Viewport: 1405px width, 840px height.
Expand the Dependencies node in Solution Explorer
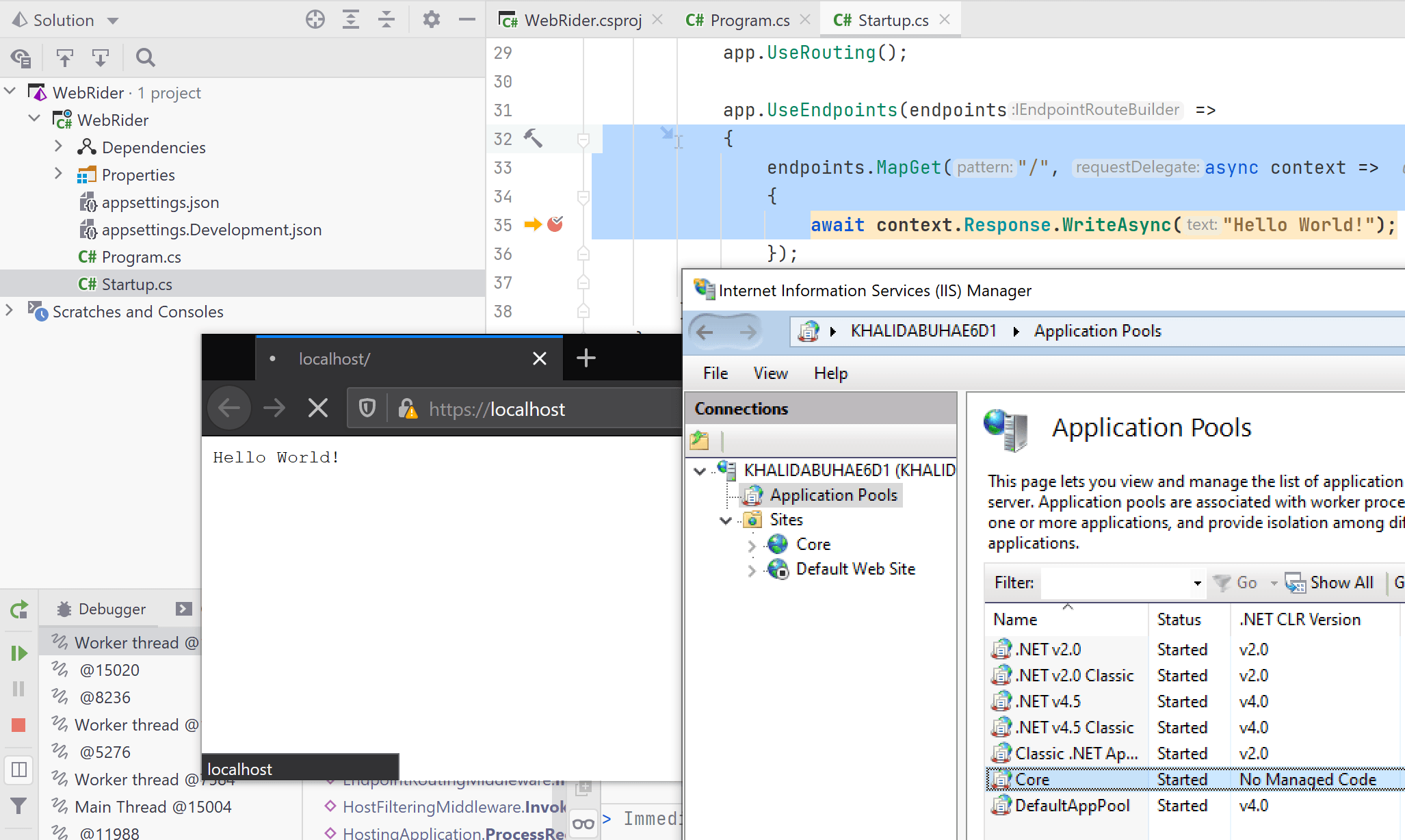(x=59, y=146)
